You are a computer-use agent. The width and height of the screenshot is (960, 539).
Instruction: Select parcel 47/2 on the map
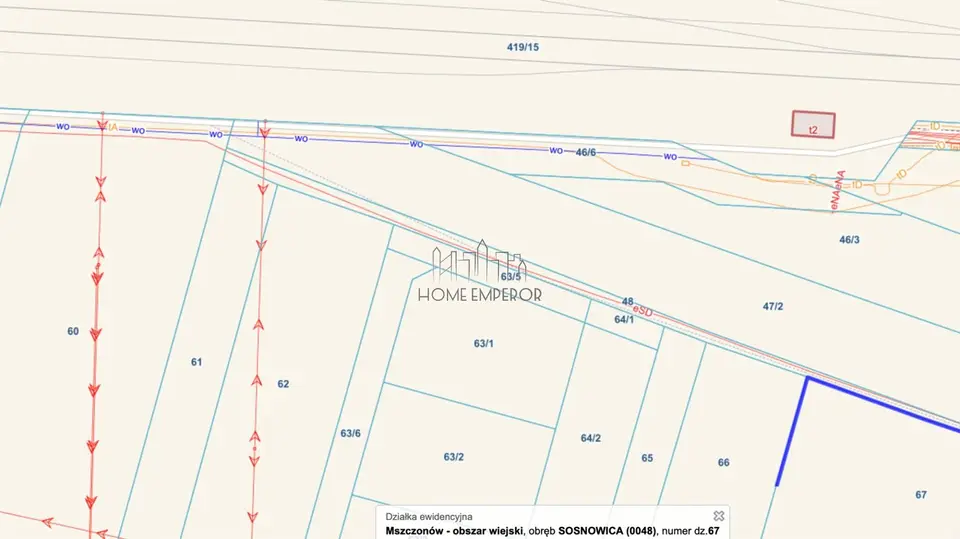point(773,306)
